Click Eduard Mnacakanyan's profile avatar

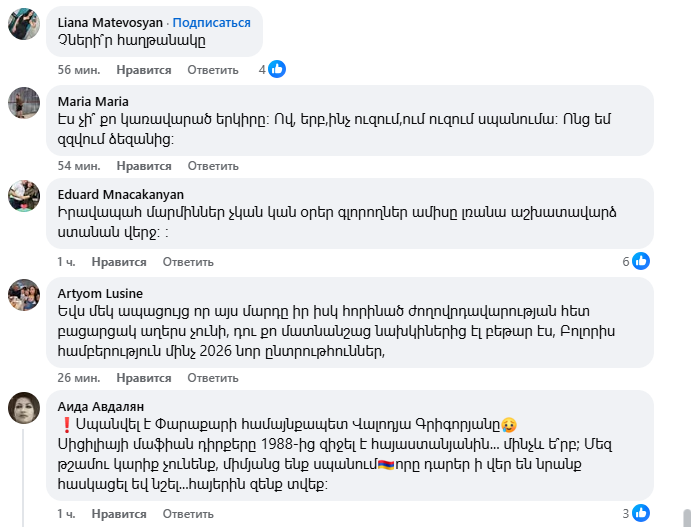tap(24, 196)
